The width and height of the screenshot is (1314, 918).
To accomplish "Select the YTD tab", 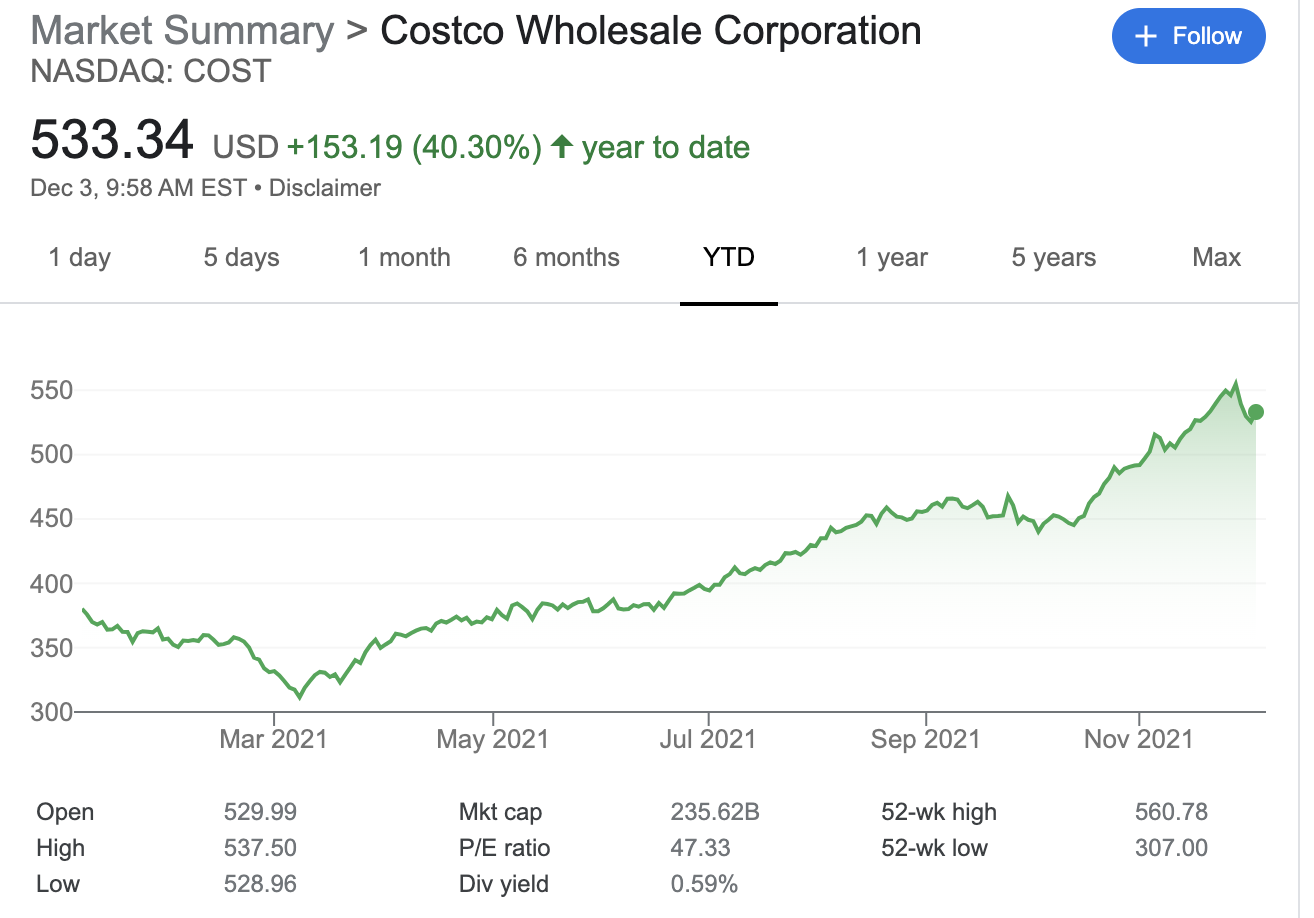I will 729,257.
